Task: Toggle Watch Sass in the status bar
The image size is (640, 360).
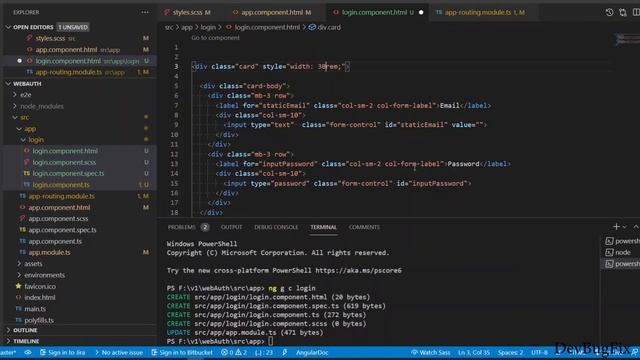Action: click(430, 352)
